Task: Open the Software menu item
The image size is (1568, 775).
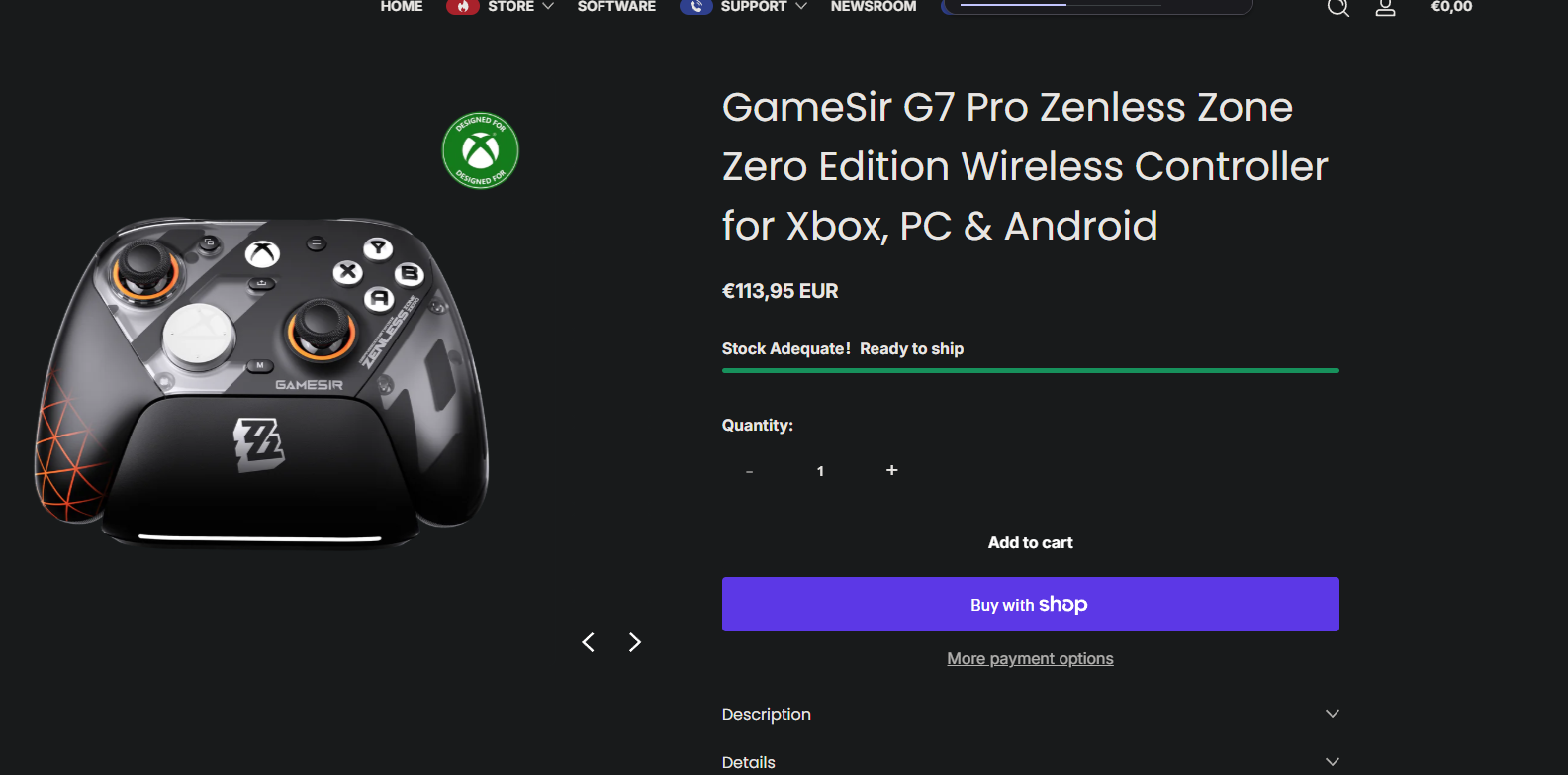Action: pyautogui.click(x=616, y=6)
